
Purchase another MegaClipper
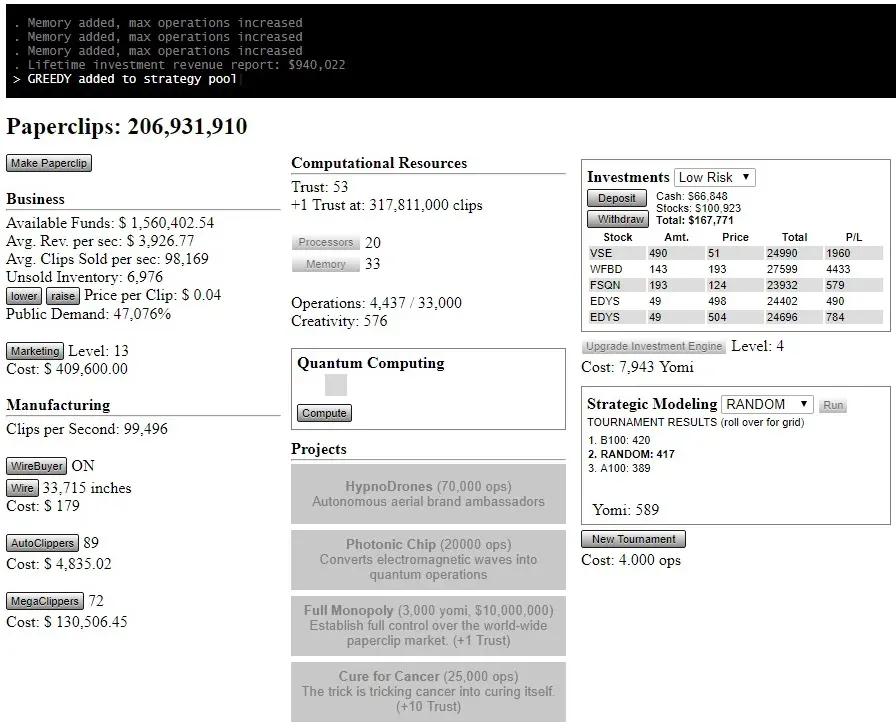(x=45, y=601)
